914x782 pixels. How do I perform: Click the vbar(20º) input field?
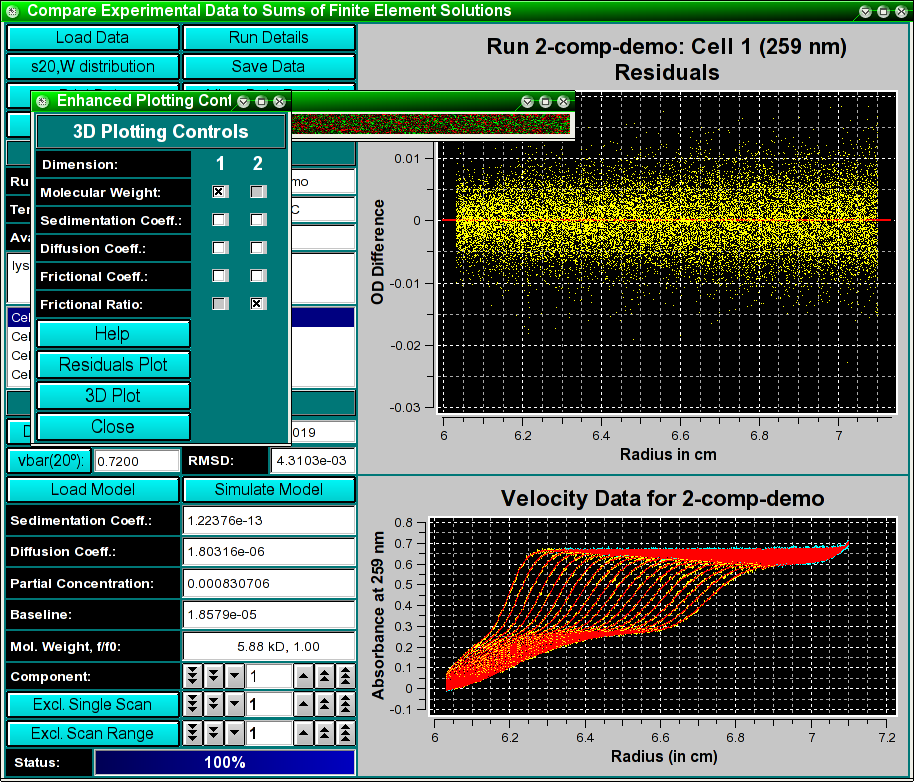[x=135, y=461]
